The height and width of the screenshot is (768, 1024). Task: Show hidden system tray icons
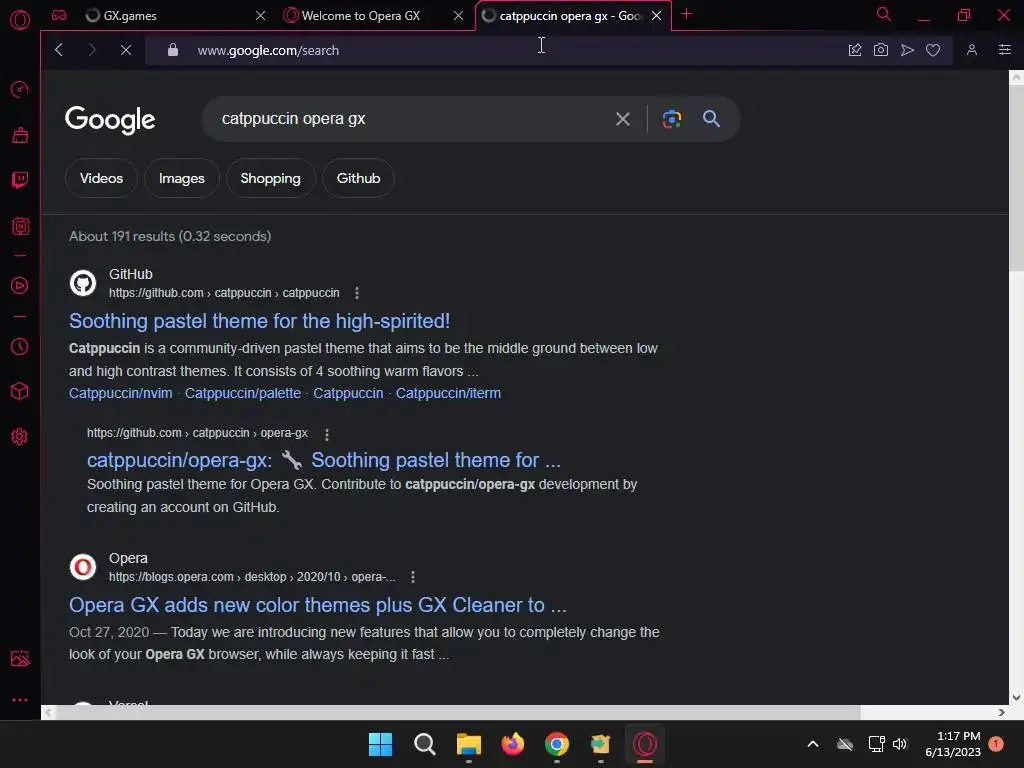click(813, 744)
